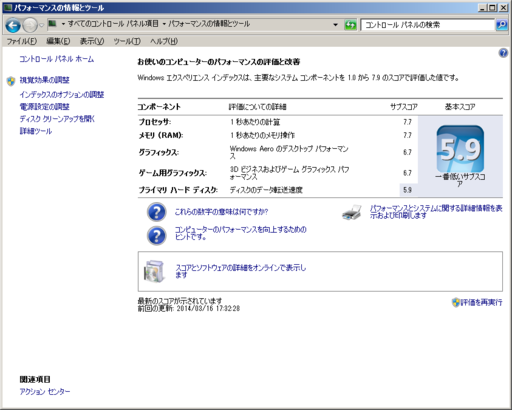Select パフォーマンスの情報とツール breadcrumb

coord(209,24)
